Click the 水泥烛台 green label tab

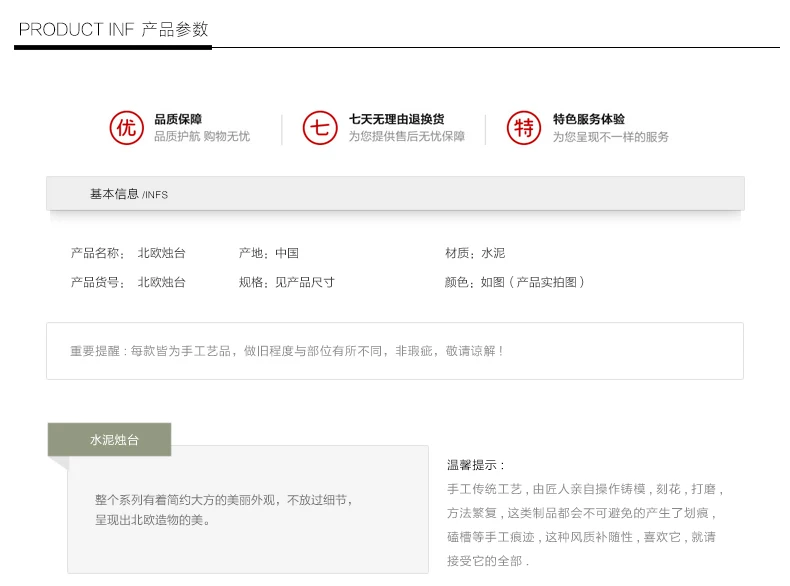pyautogui.click(x=109, y=439)
